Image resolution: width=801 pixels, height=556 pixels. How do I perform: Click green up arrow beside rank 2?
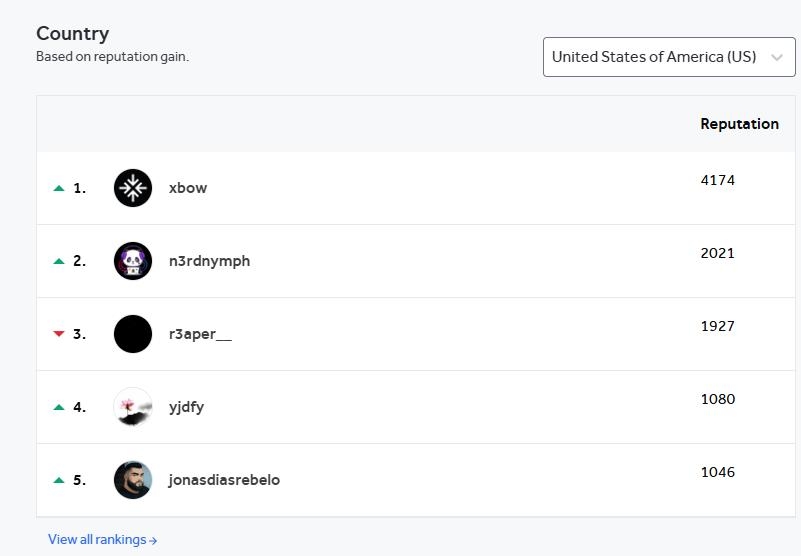[59, 261]
